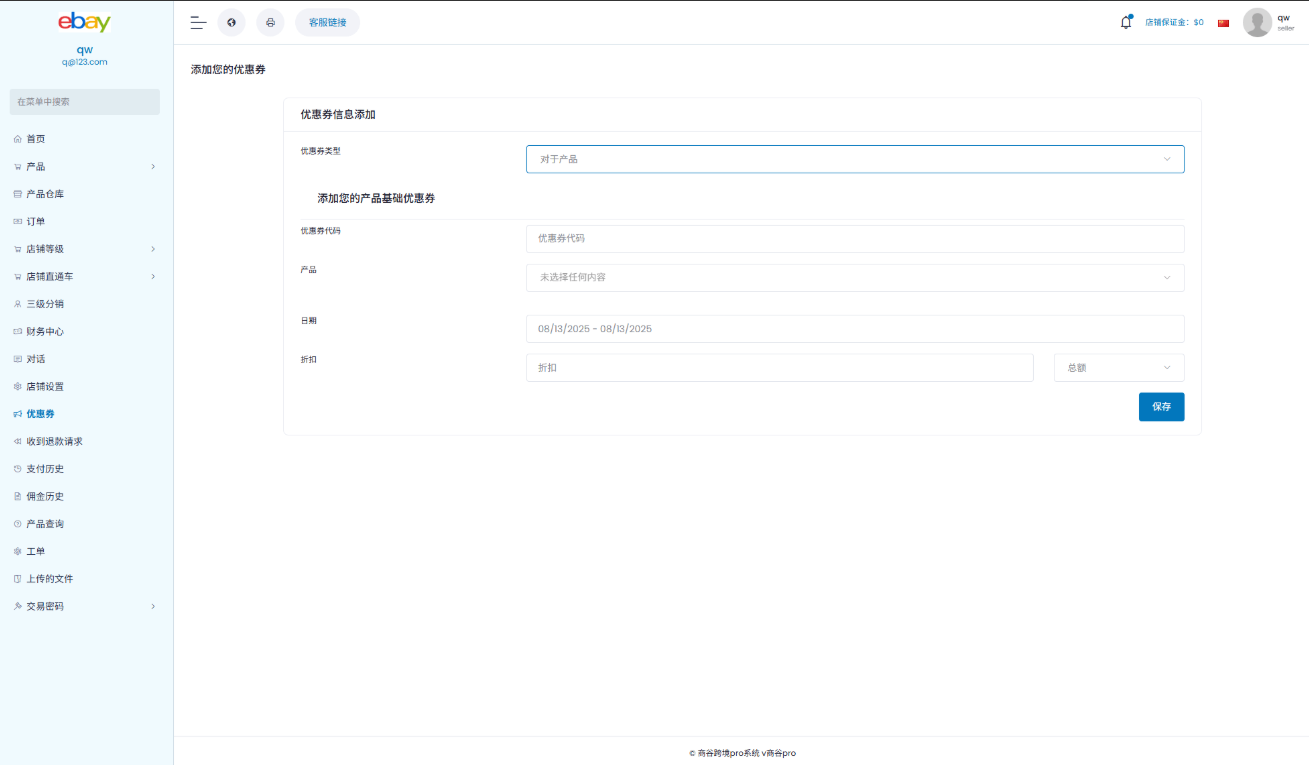Click the printer icon in top bar

pos(270,22)
